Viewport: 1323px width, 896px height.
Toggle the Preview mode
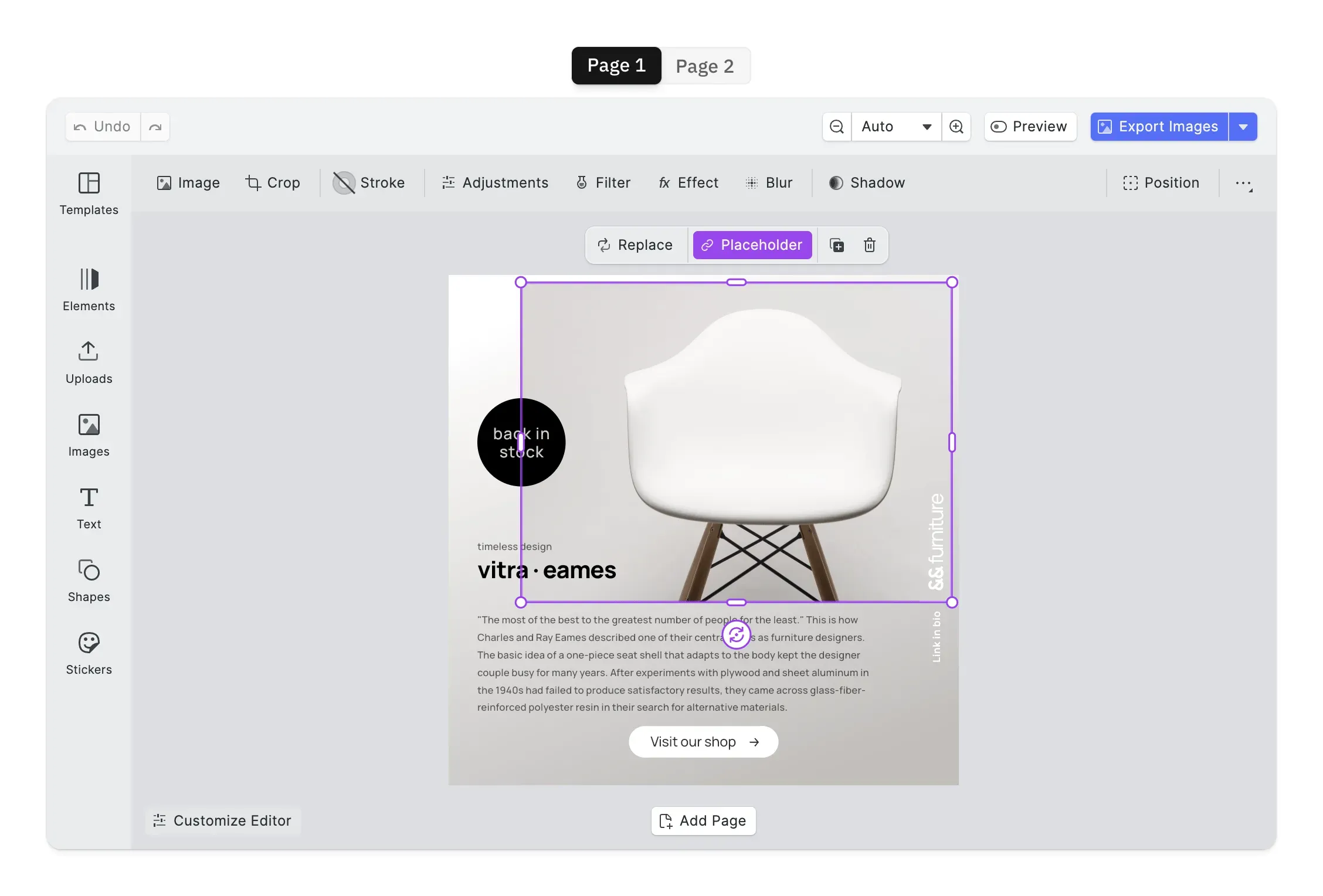click(1030, 127)
